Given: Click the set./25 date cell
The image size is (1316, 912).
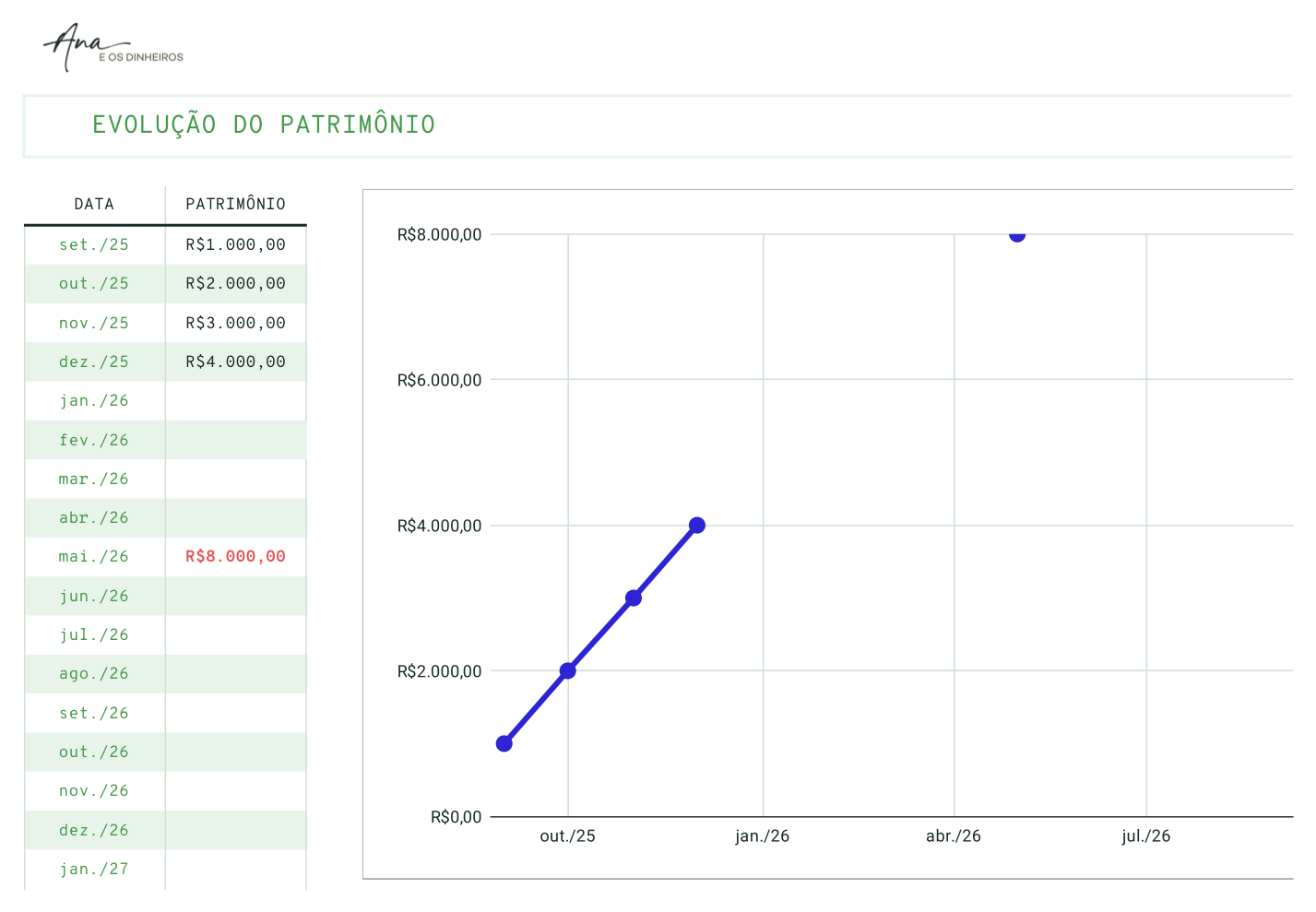Looking at the screenshot, I should tap(94, 244).
